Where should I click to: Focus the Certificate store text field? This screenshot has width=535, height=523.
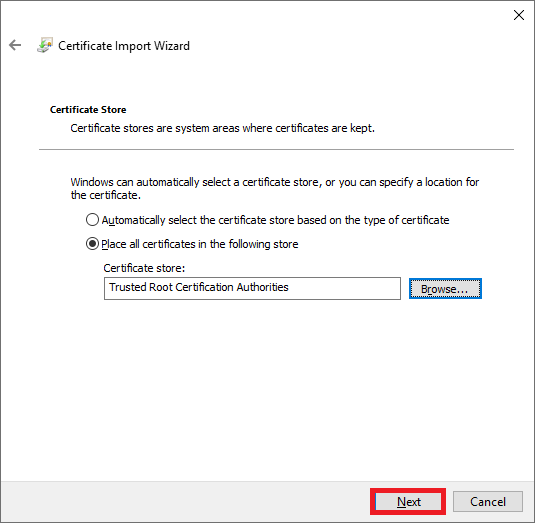[x=252, y=288]
